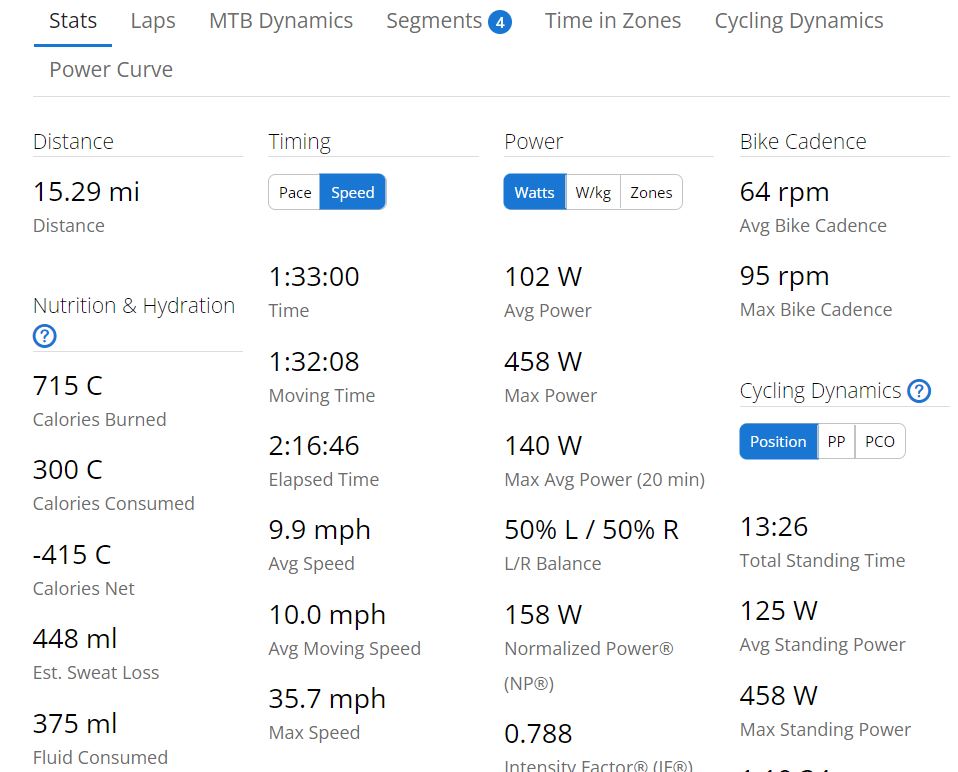Switch cycling dynamics to PP
958x772 pixels.
[835, 442]
